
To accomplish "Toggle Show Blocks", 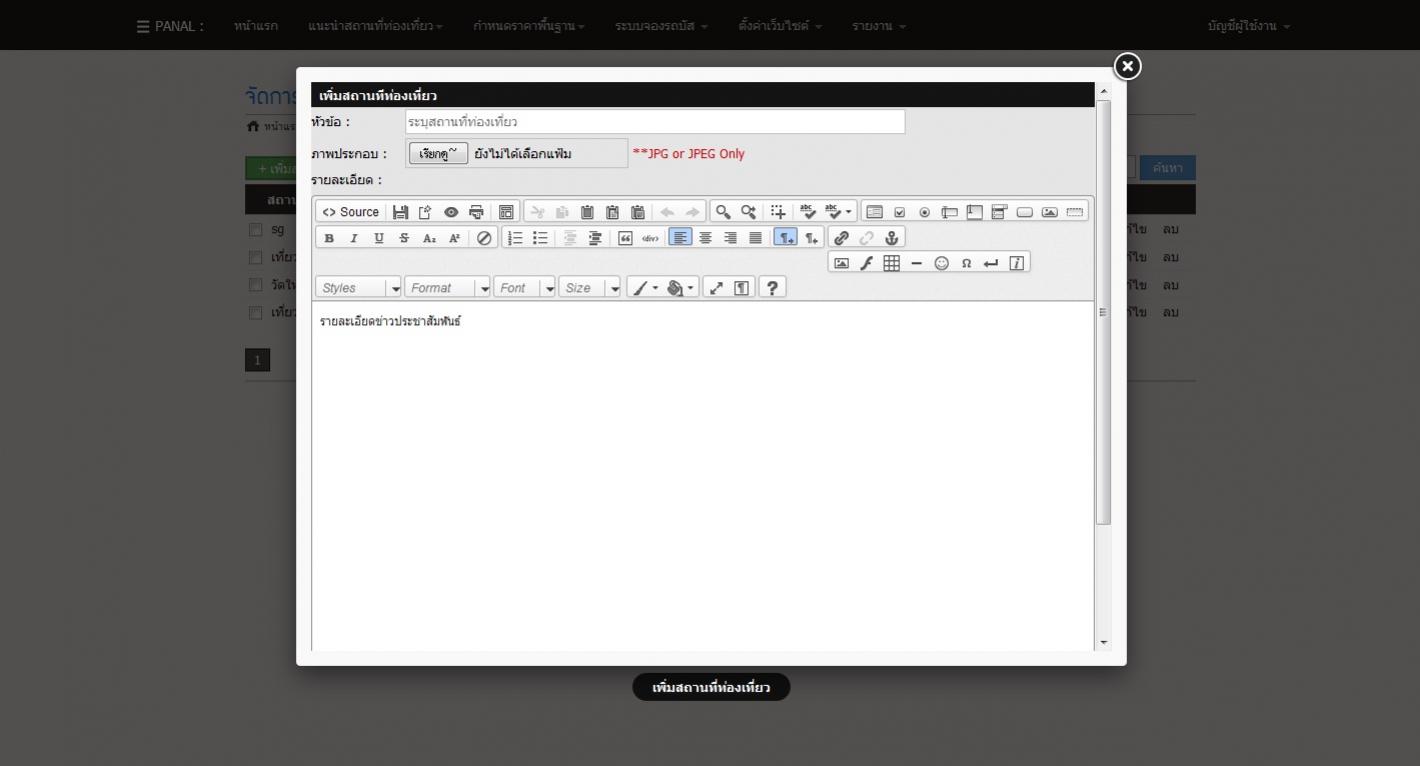I will pyautogui.click(x=742, y=288).
